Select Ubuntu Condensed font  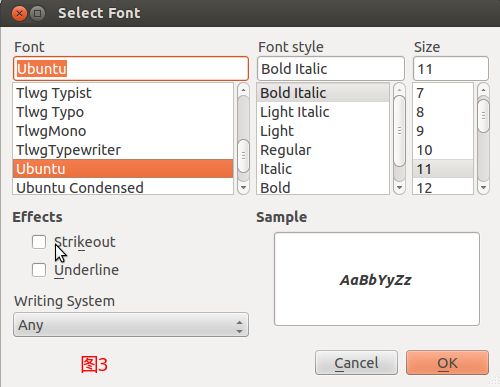pos(123,187)
